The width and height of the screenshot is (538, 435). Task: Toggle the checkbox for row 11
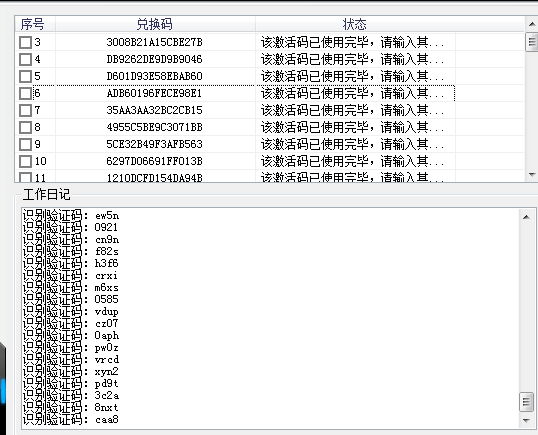(25, 177)
